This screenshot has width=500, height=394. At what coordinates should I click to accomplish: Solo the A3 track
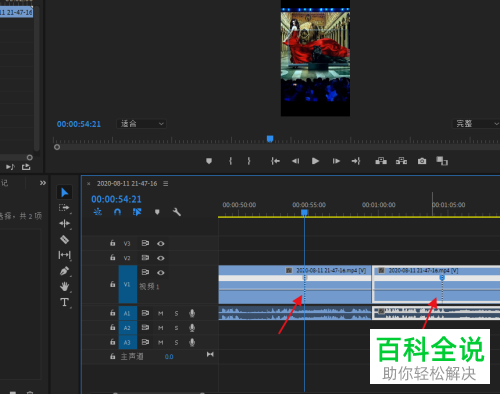tap(176, 342)
